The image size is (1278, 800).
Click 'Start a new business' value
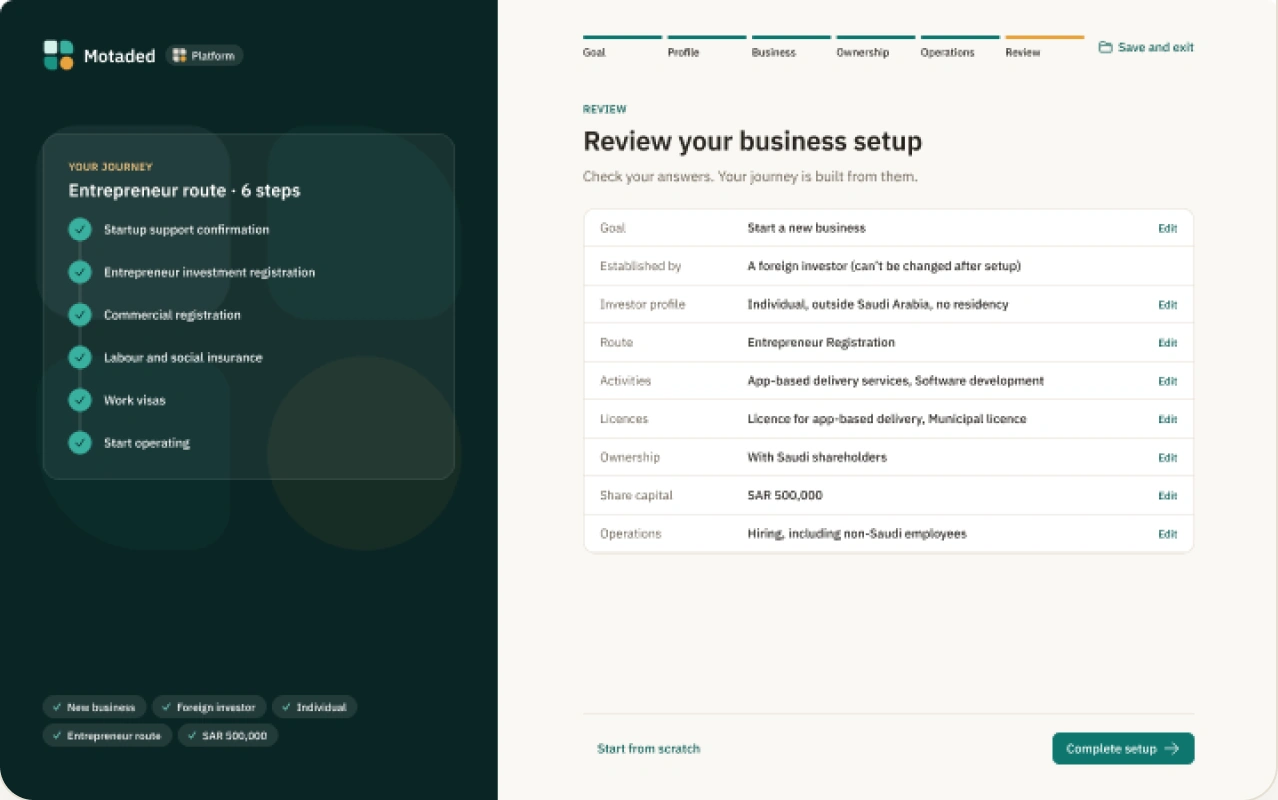[x=806, y=228]
